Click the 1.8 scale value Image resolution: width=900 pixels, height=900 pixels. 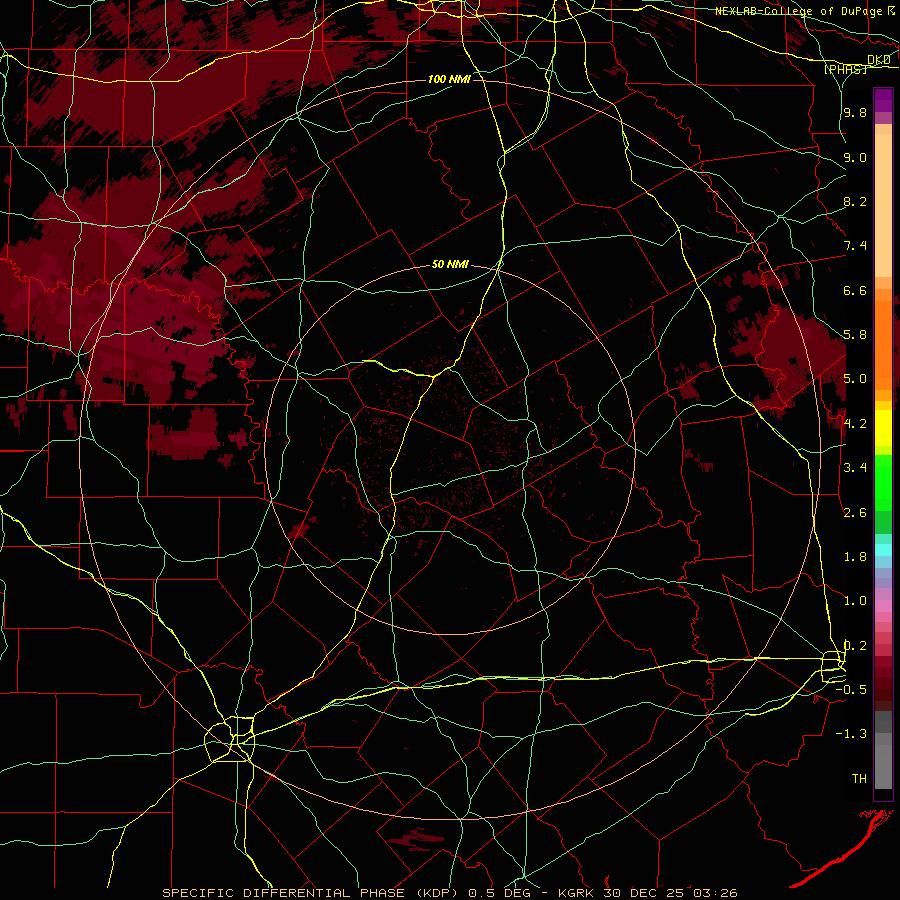(x=855, y=557)
